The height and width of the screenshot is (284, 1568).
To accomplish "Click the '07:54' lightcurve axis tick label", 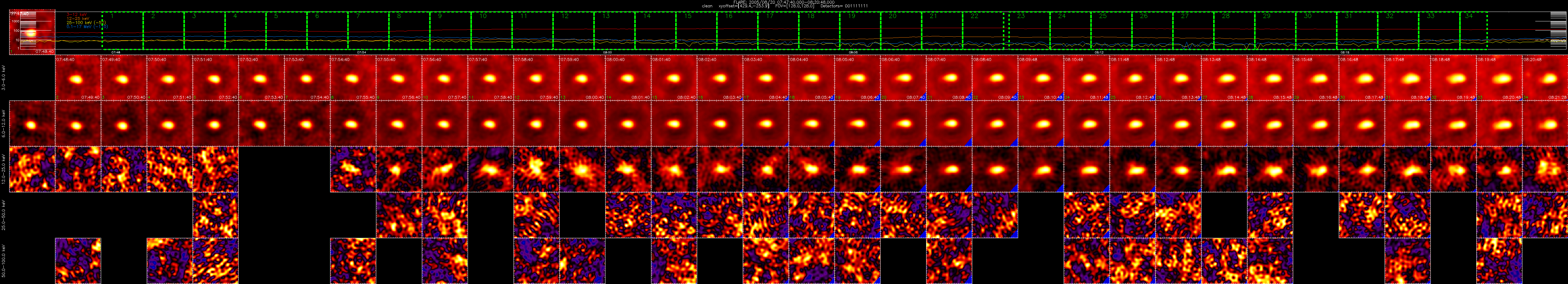I will coord(361,52).
